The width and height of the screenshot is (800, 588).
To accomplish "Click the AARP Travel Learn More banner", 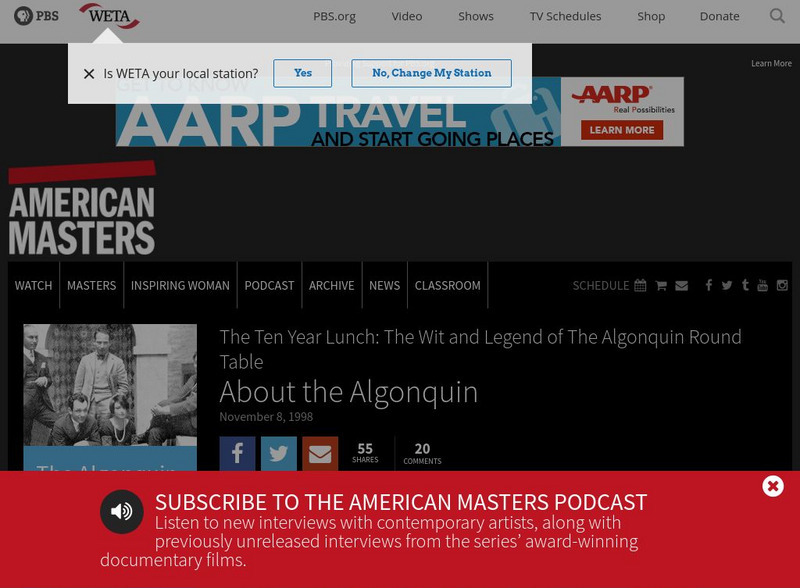I will [621, 129].
